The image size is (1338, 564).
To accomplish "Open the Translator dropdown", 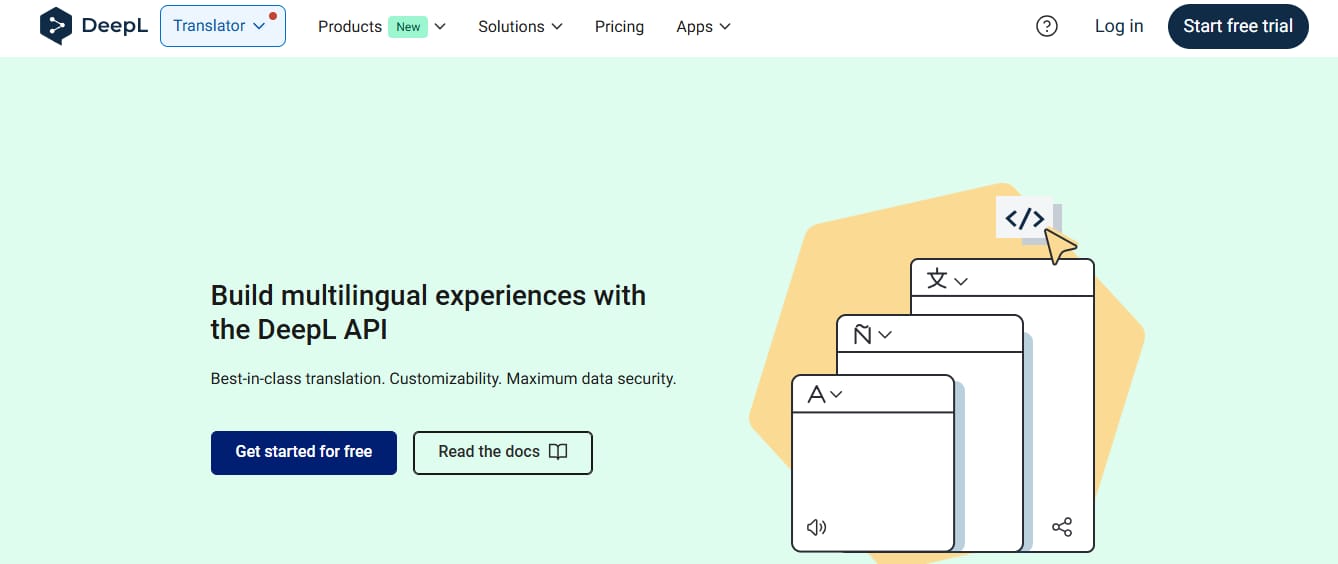I will pyautogui.click(x=222, y=26).
